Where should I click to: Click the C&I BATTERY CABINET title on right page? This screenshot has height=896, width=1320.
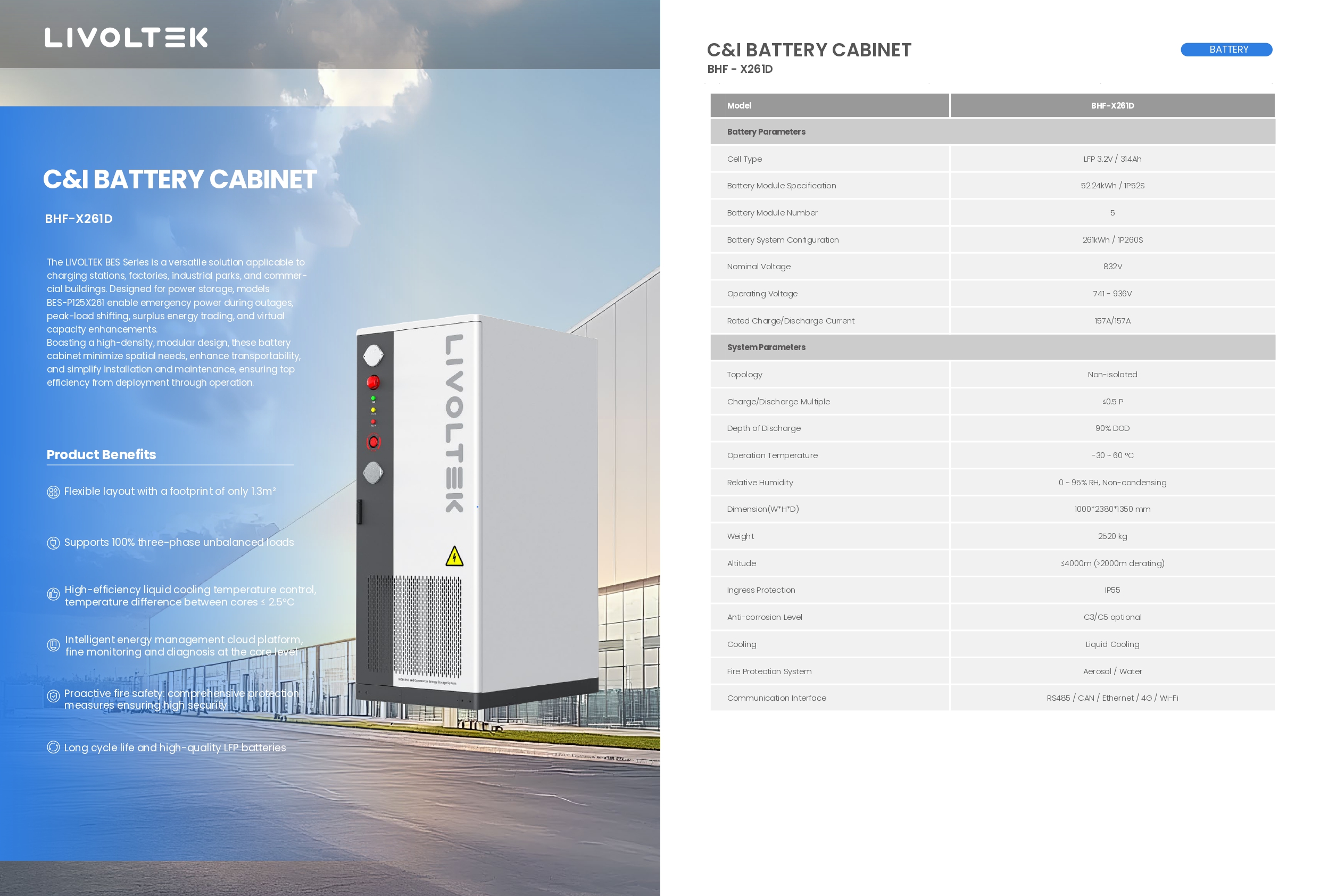pyautogui.click(x=809, y=50)
